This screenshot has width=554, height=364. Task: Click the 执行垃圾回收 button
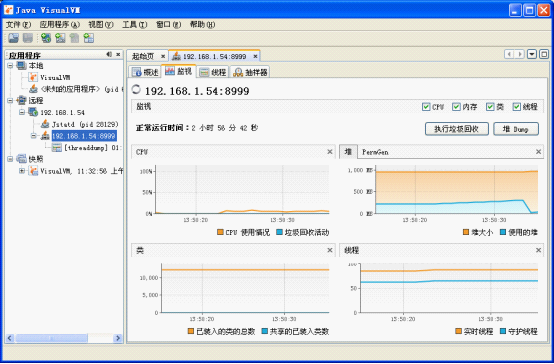coord(456,129)
